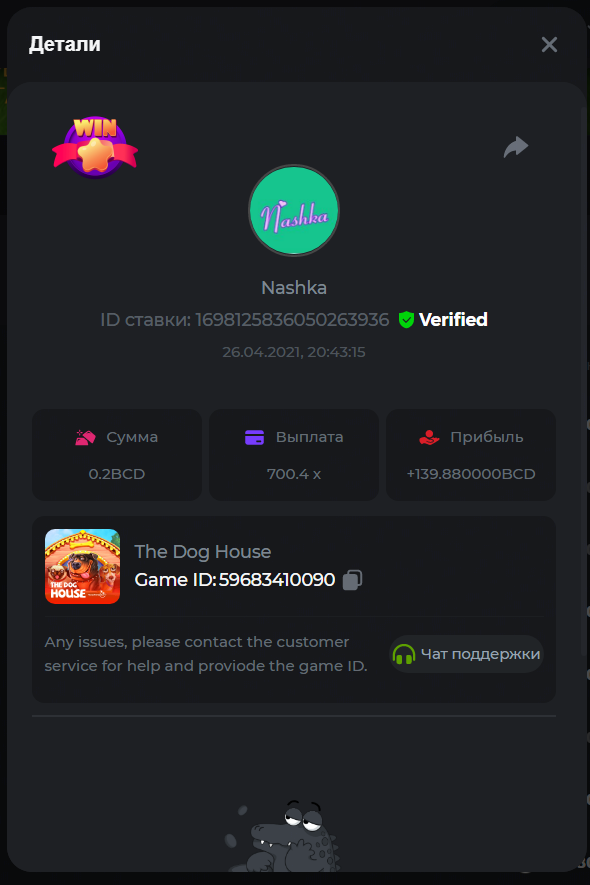Open Nashka's round profile avatar
Image resolution: width=590 pixels, height=885 pixels.
[x=294, y=211]
